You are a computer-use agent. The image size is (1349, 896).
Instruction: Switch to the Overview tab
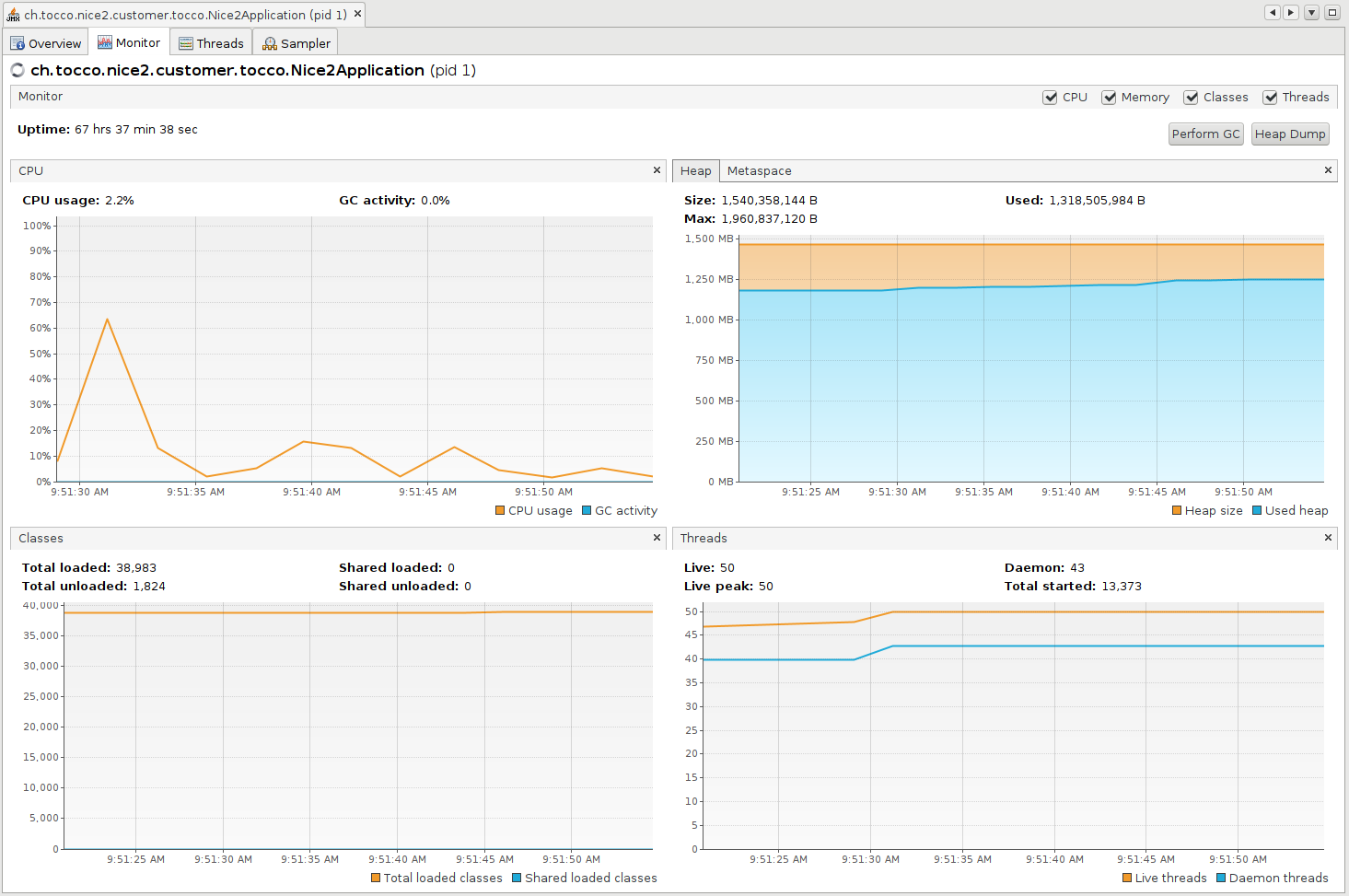(46, 43)
